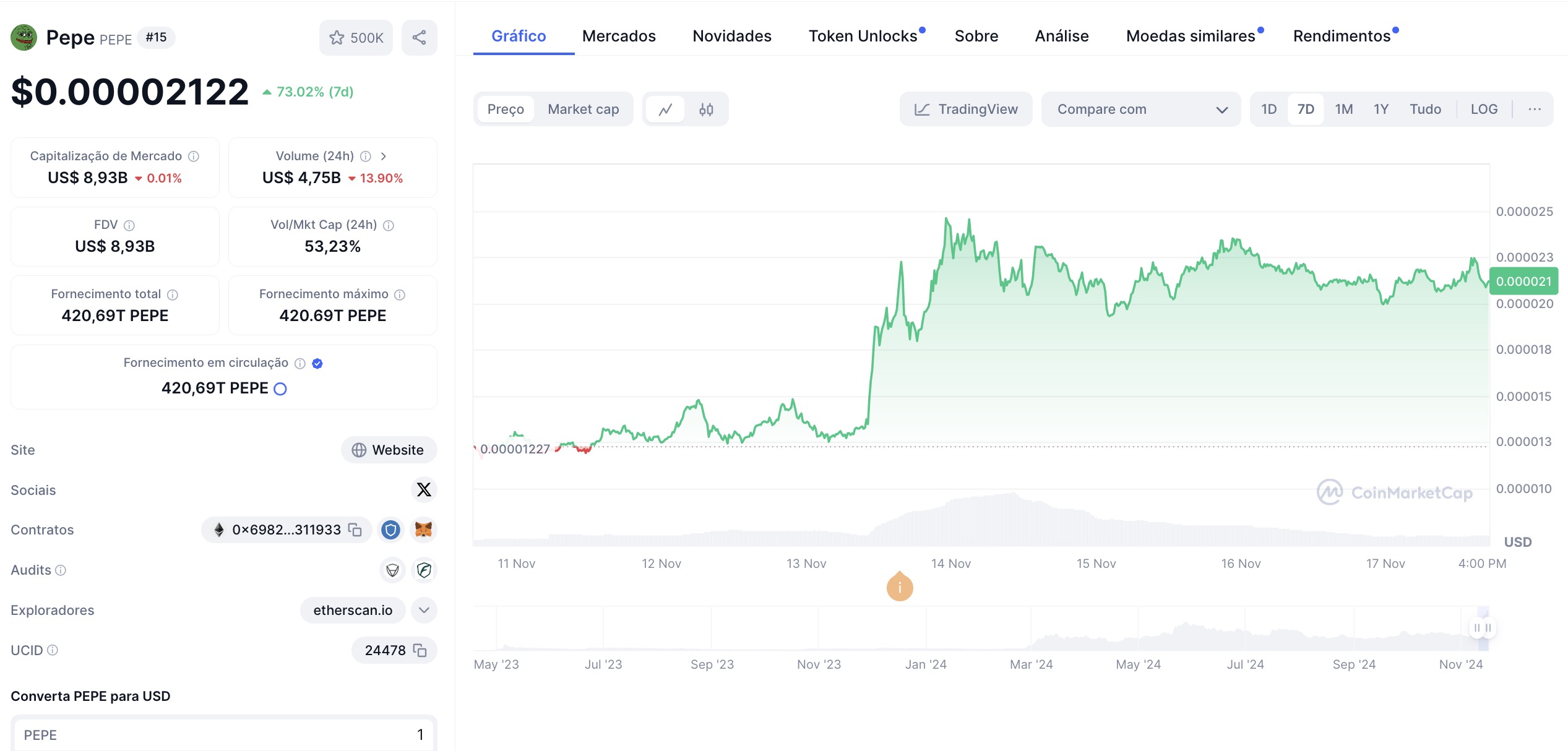The height and width of the screenshot is (751, 1568).
Task: Show info for Capitalização de Mercado
Action: coord(194,157)
